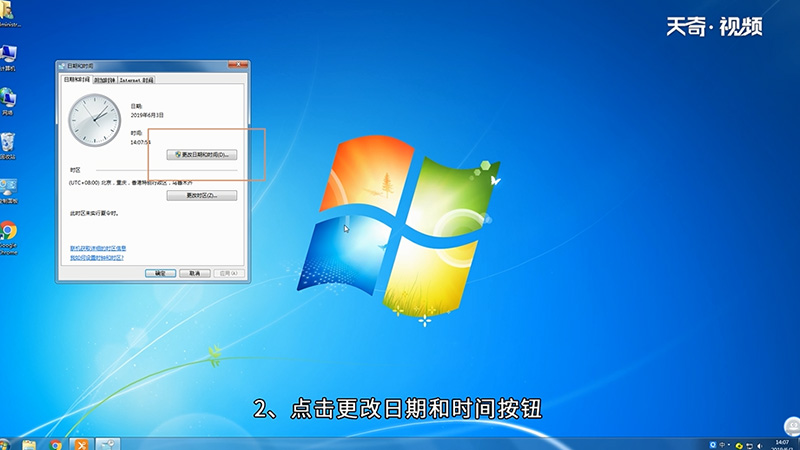Click the Cancel button in the dialog
800x450 pixels.
click(x=195, y=273)
